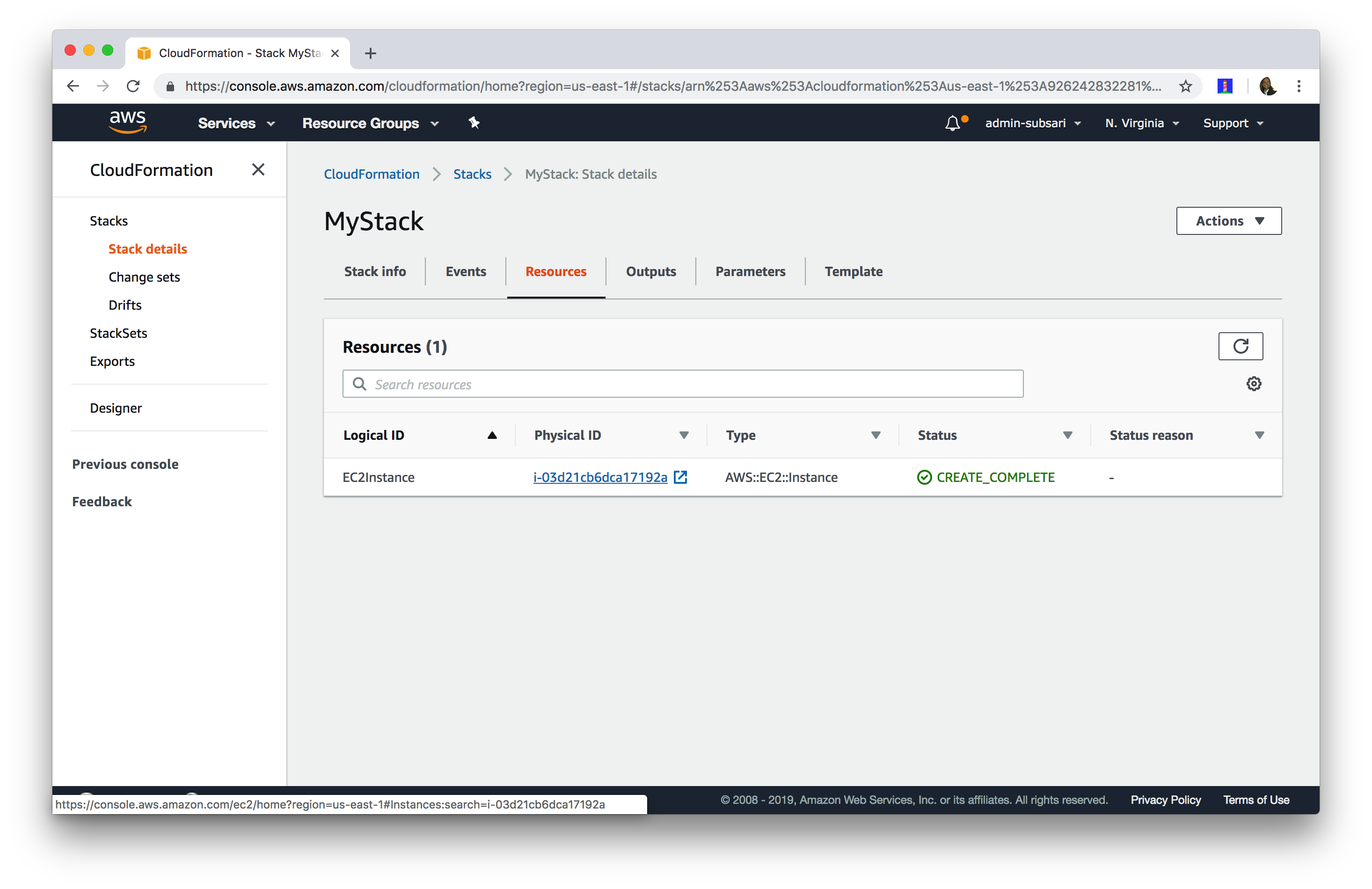Screen dimensions: 1372x889
Task: Go to Stacks breadcrumb link
Action: (472, 174)
